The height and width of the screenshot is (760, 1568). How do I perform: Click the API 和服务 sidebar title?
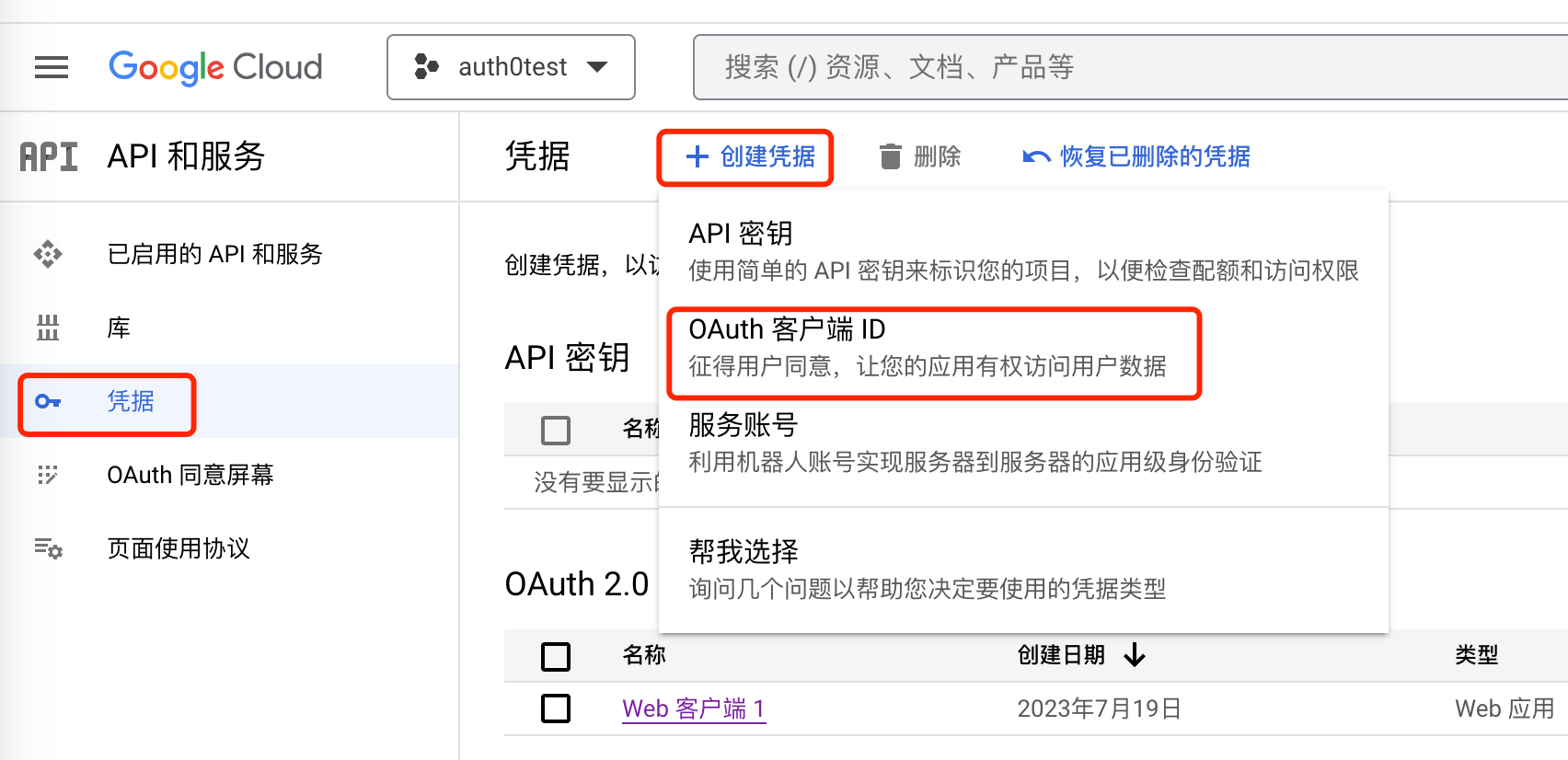(x=186, y=156)
